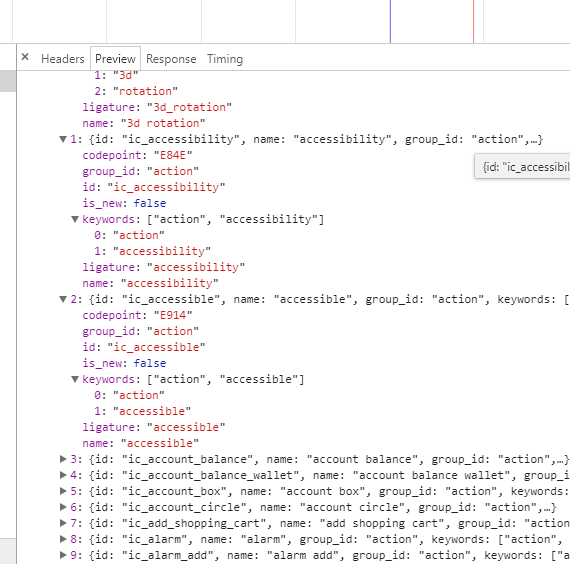The image size is (570, 564).
Task: Click is_new false under ic_accessibility
Action: tap(124, 203)
